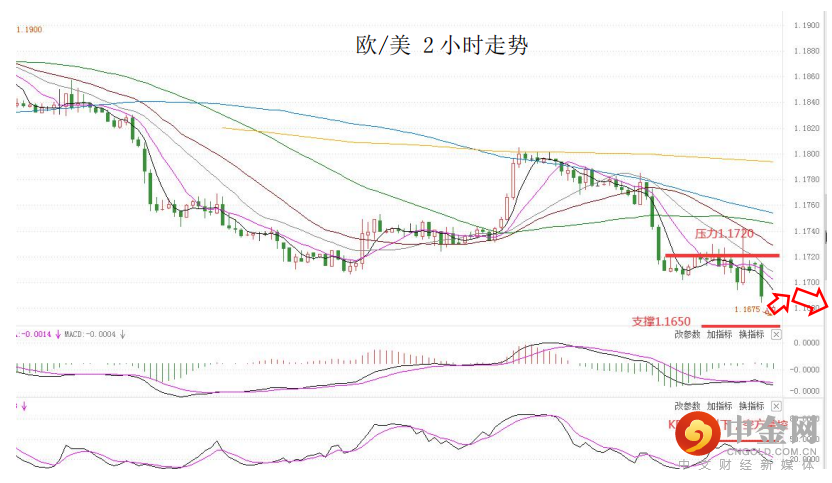832x483 pixels.
Task: Click the chart title 欧/美 2小时走势
Action: tap(441, 45)
